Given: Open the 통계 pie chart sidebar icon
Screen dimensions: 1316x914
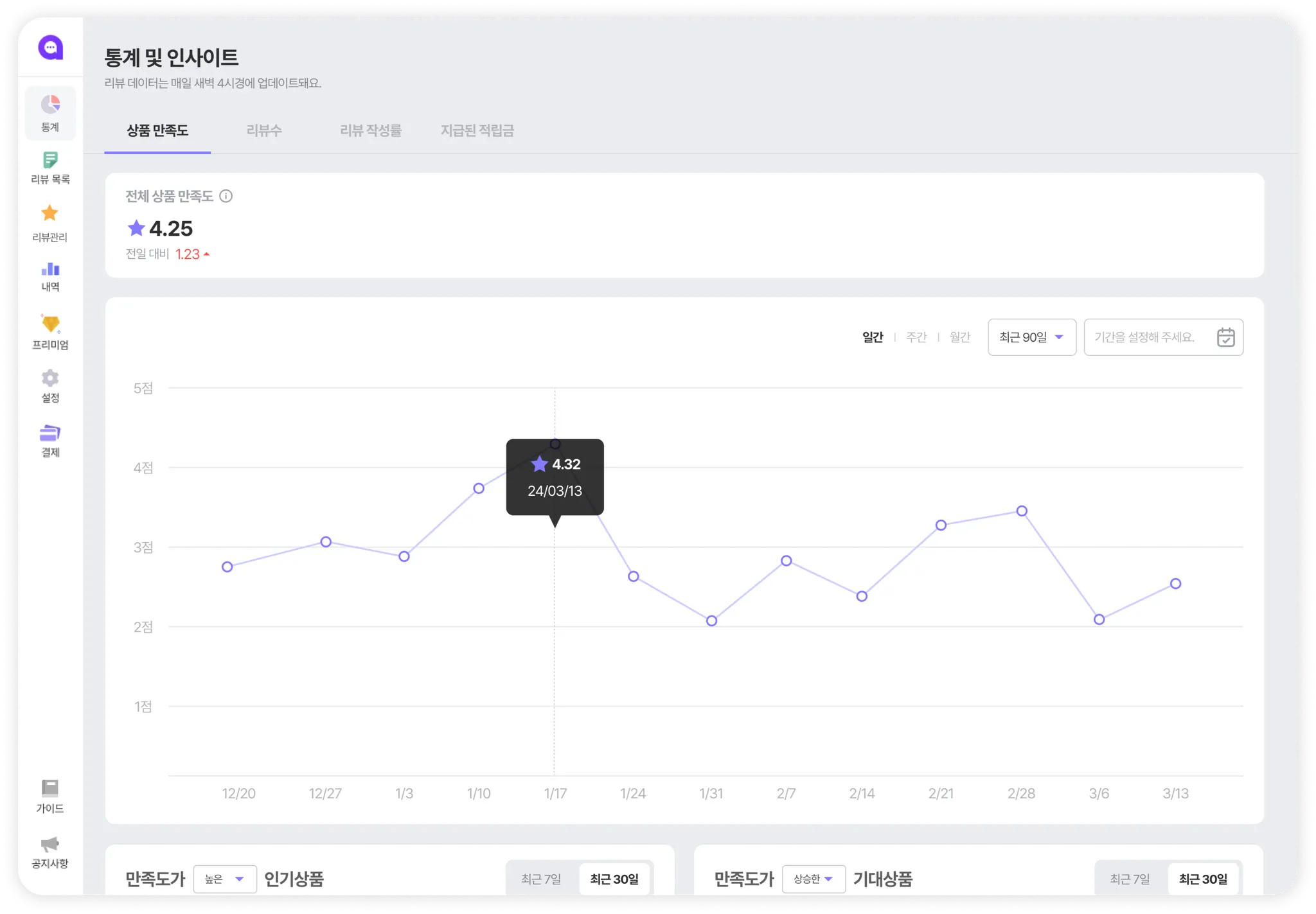Looking at the screenshot, I should pos(50,105).
